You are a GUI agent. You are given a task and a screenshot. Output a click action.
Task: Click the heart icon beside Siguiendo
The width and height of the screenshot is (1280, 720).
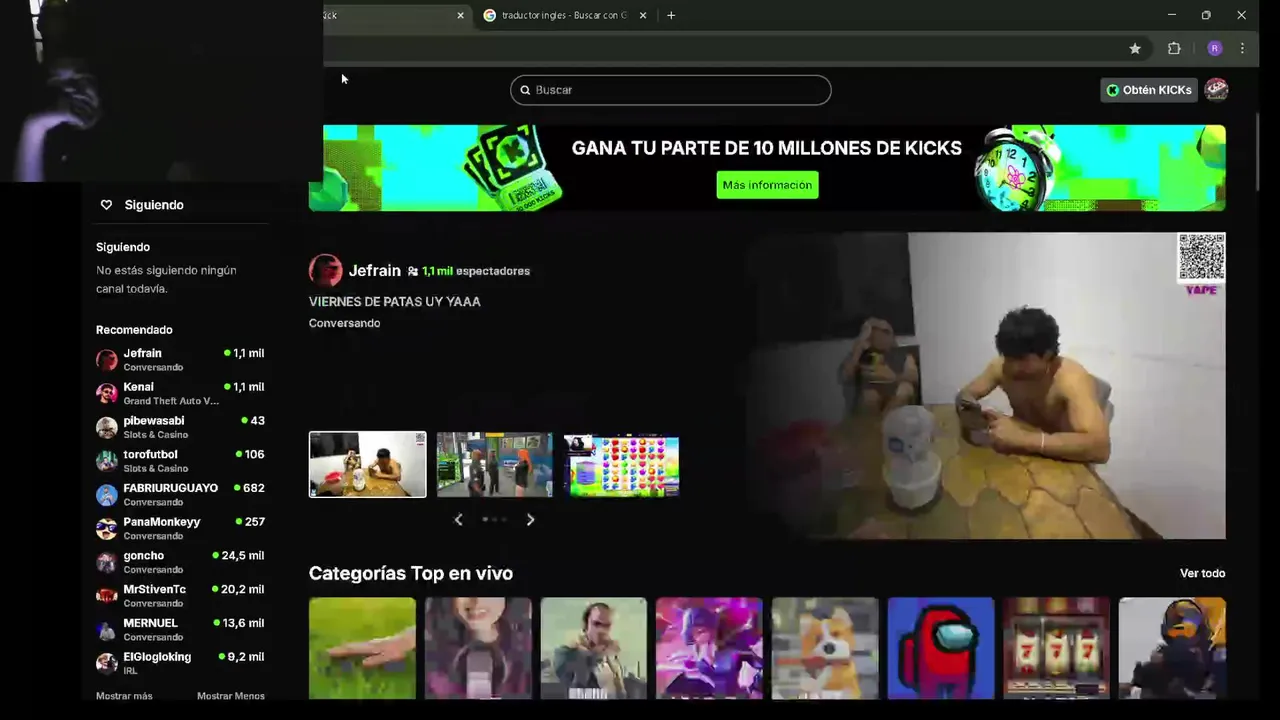pyautogui.click(x=106, y=205)
